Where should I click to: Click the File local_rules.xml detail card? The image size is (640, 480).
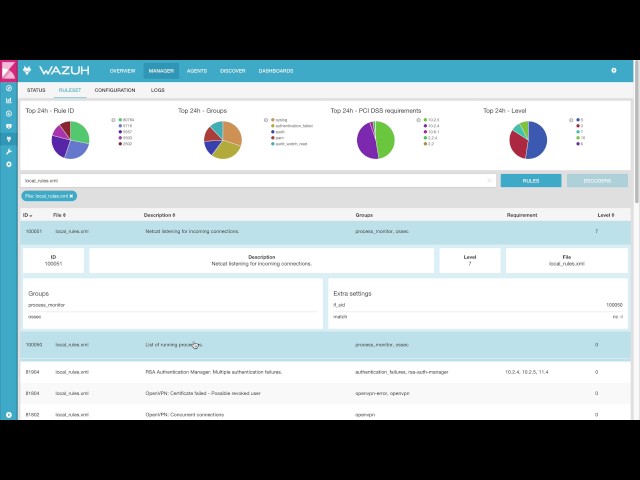[567, 260]
